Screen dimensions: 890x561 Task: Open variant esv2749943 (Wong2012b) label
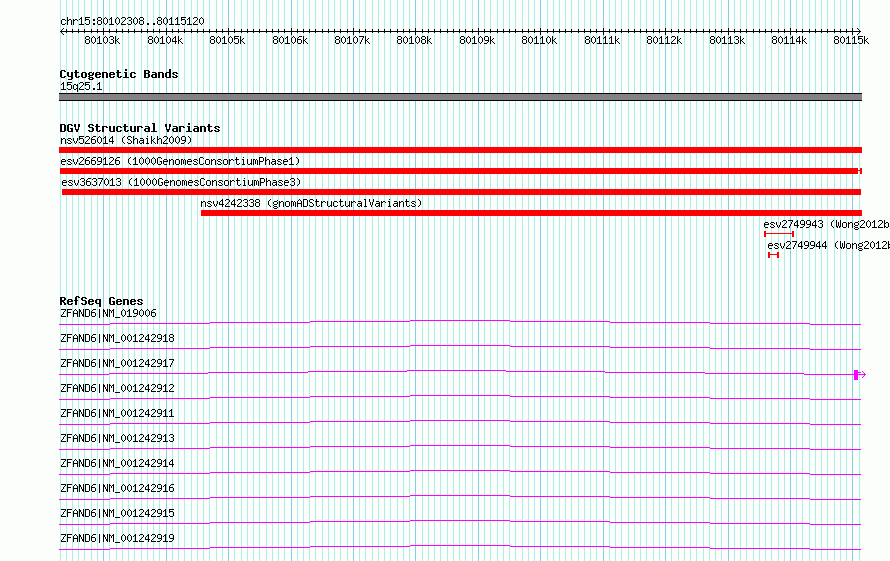826,224
